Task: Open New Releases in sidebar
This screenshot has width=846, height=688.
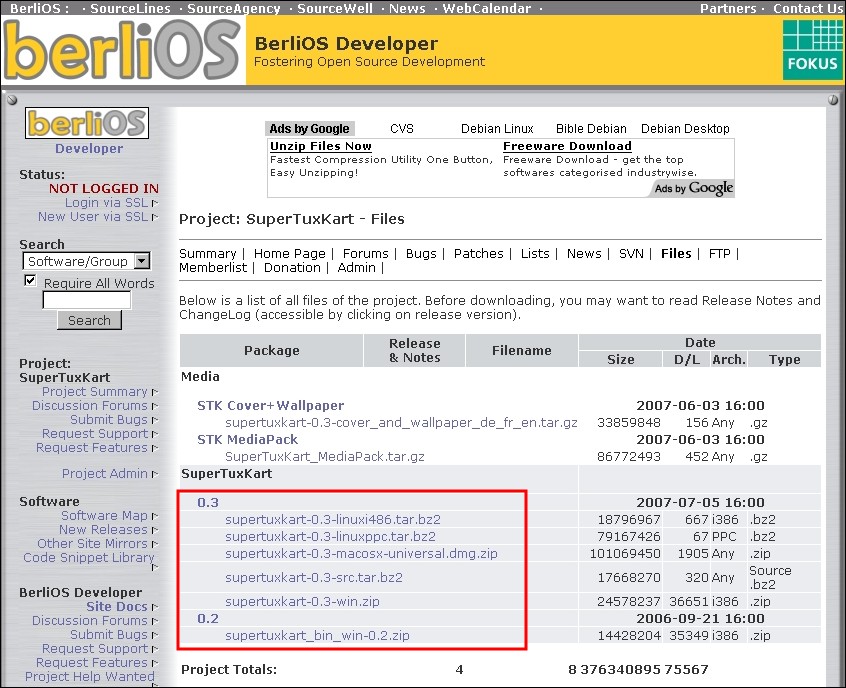Action: (103, 530)
